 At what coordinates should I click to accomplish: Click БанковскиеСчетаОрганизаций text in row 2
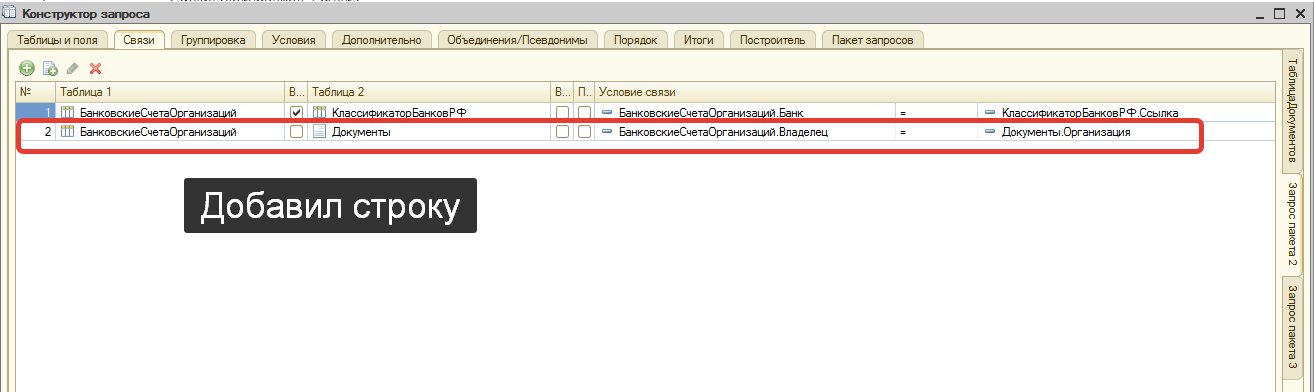point(158,132)
